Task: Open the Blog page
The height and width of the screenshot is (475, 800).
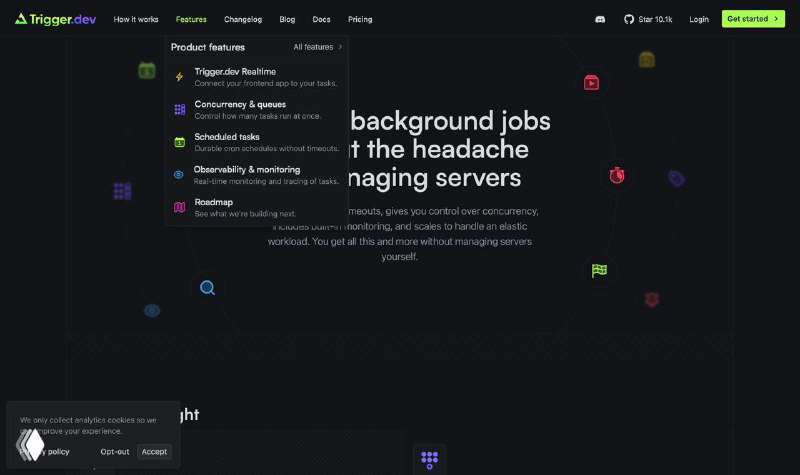Action: 287,19
